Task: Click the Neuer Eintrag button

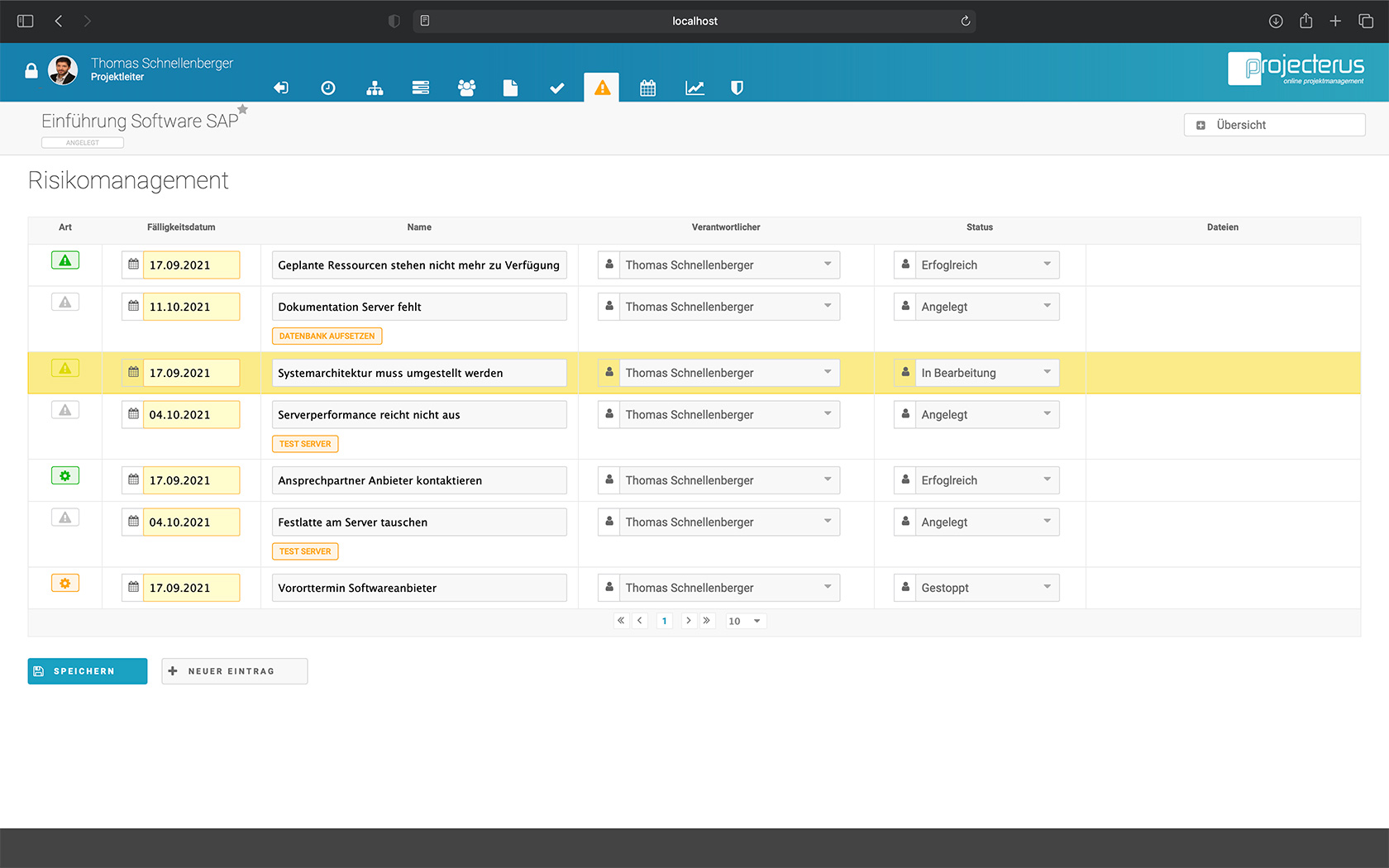Action: [235, 671]
